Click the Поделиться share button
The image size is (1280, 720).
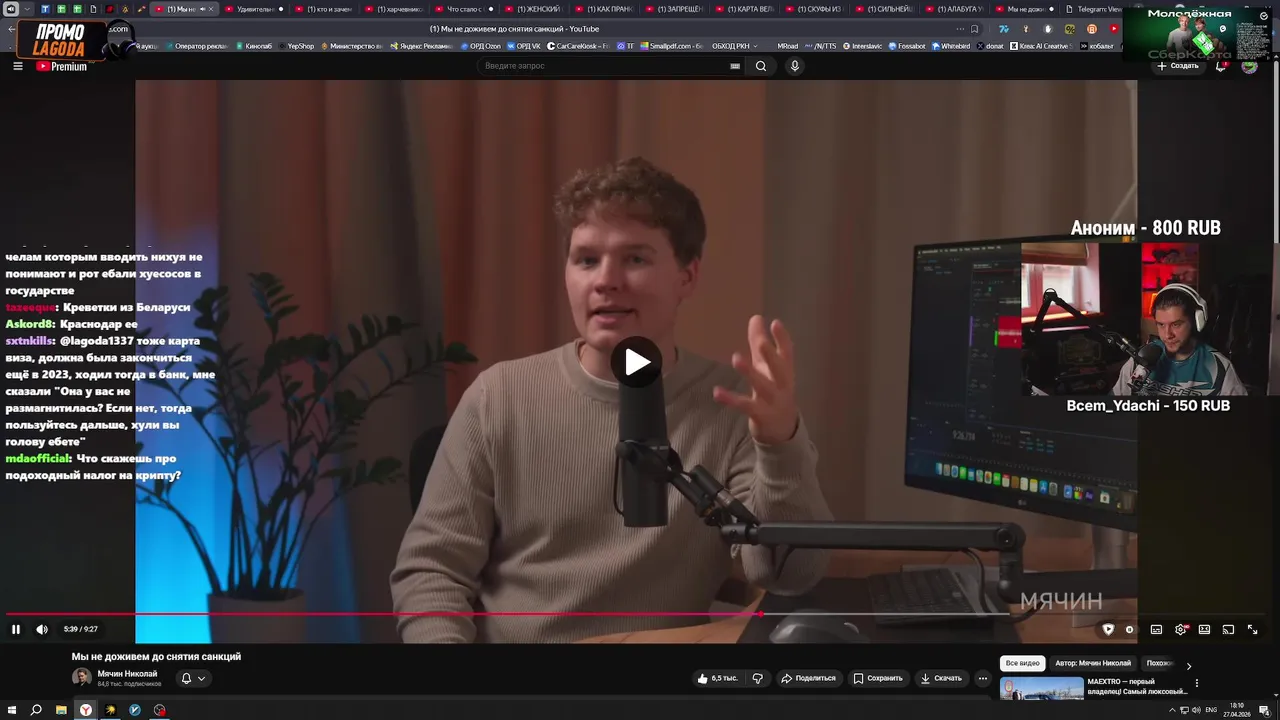[x=808, y=678]
